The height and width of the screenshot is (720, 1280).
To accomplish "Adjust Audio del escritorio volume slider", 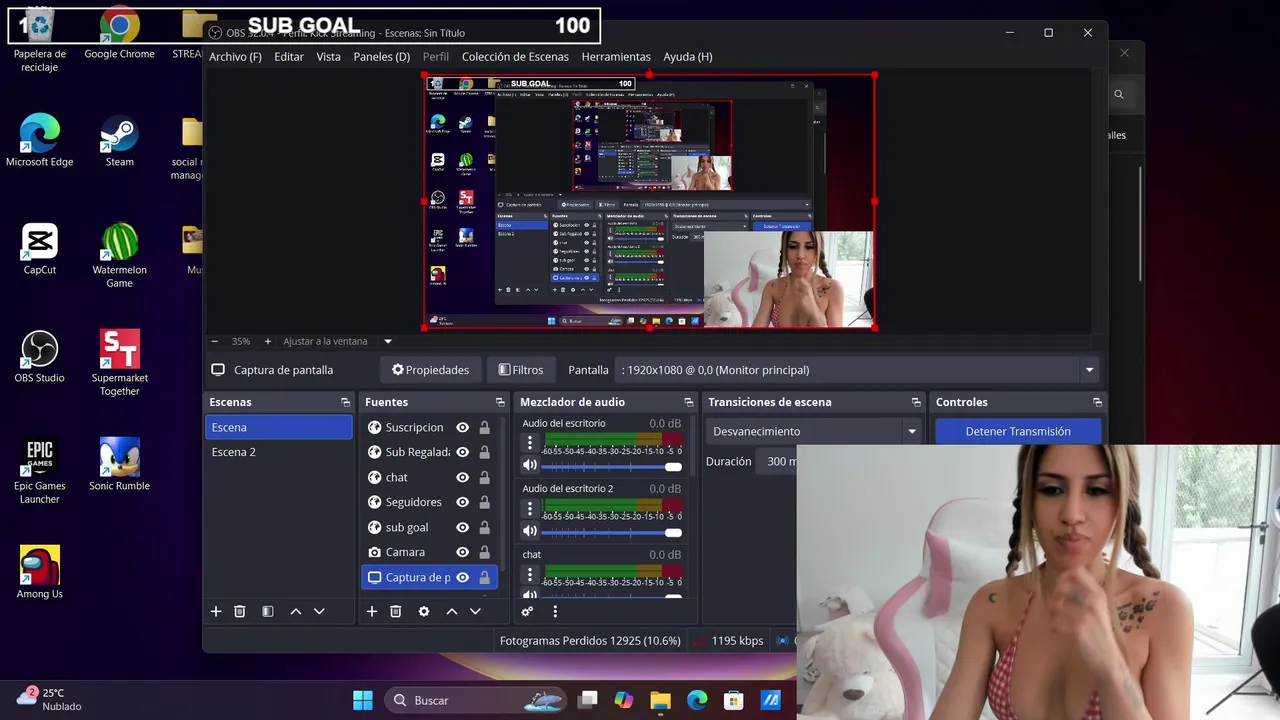I will (611, 466).
